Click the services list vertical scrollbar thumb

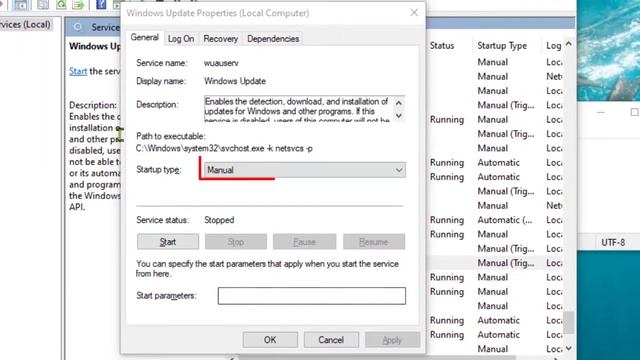(x=569, y=322)
